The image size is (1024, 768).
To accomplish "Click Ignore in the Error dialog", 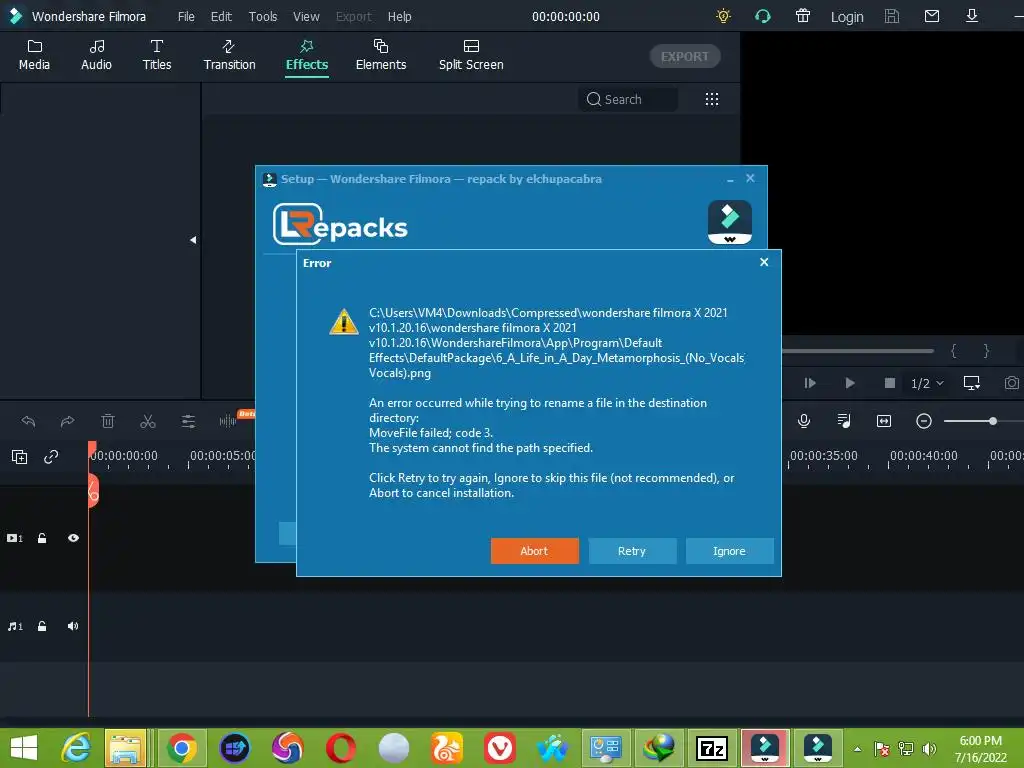I will click(729, 551).
